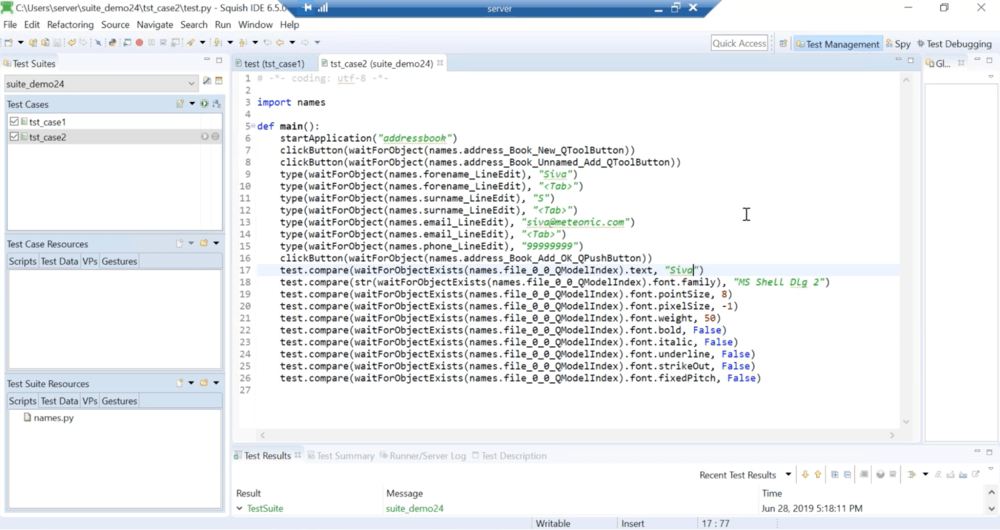1000x530 pixels.
Task: Collapse the def main() fold marker
Action: pos(253,126)
